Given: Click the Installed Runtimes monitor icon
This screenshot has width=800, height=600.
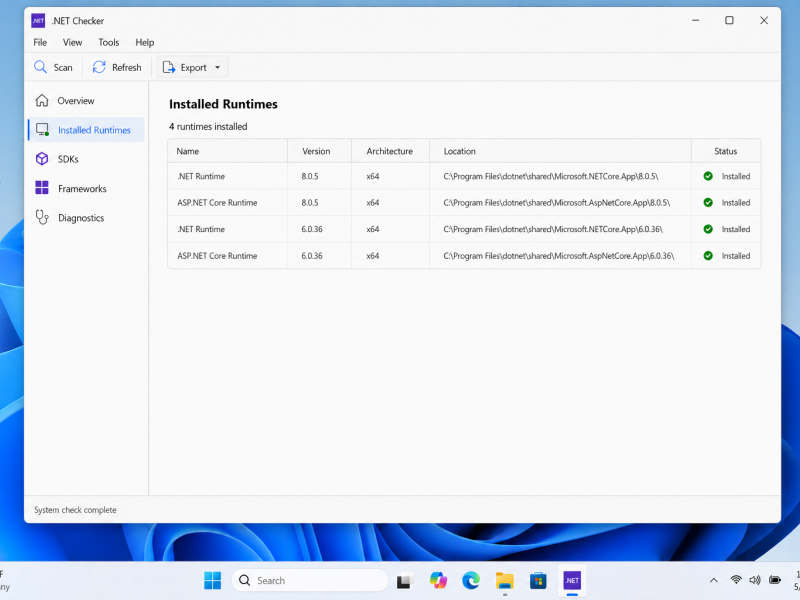Looking at the screenshot, I should coord(42,130).
